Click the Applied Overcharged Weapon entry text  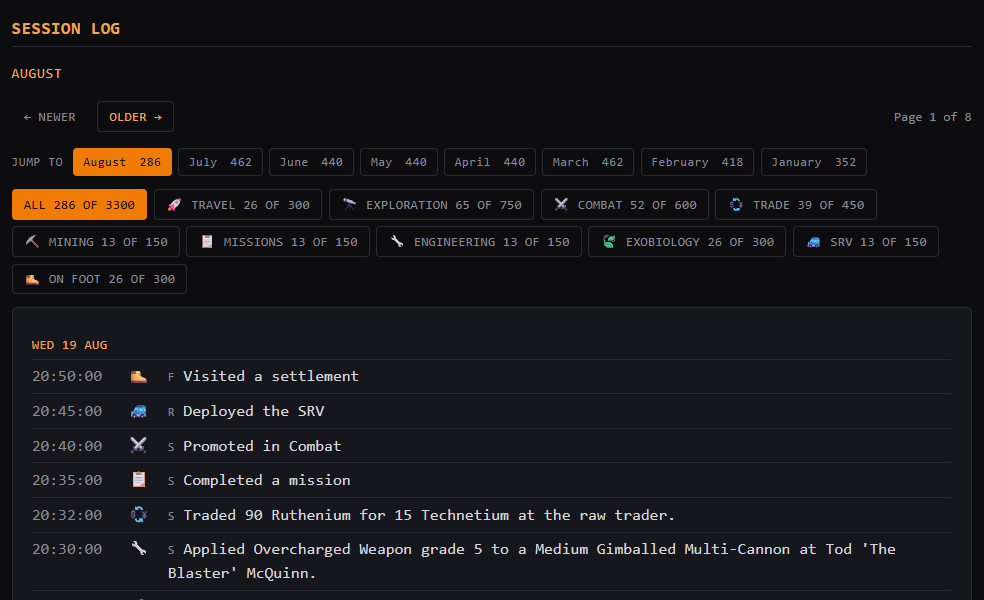coord(532,561)
